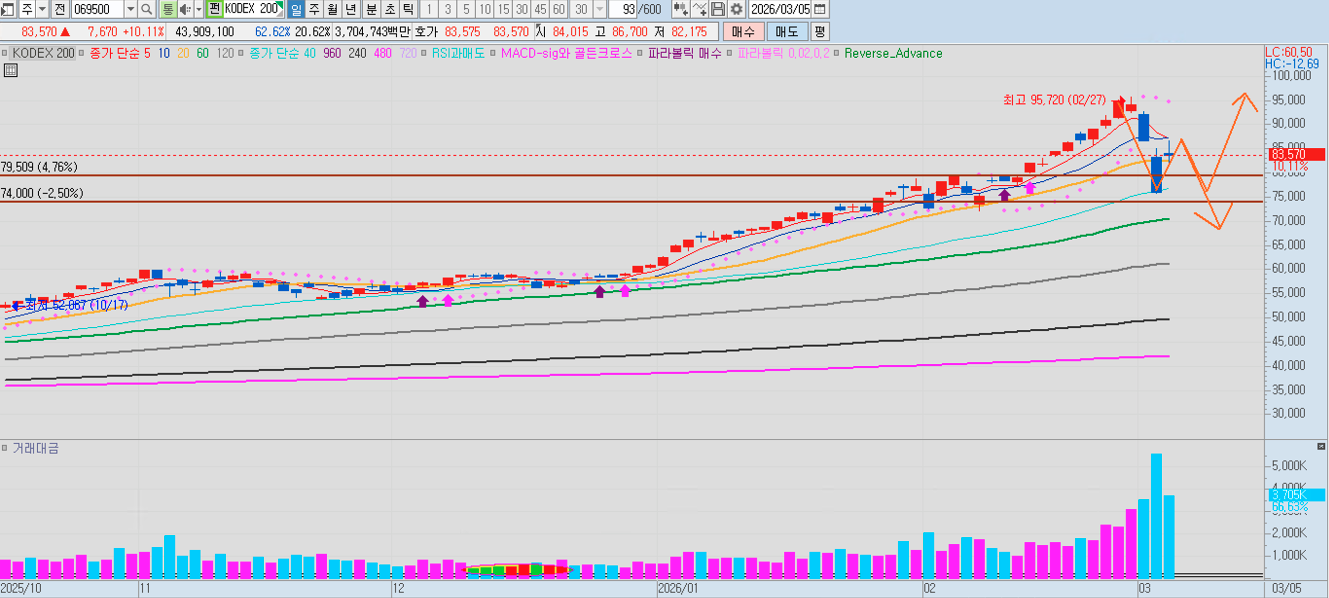Toggle the Reverse_Advance indicator square

click(x=837, y=53)
